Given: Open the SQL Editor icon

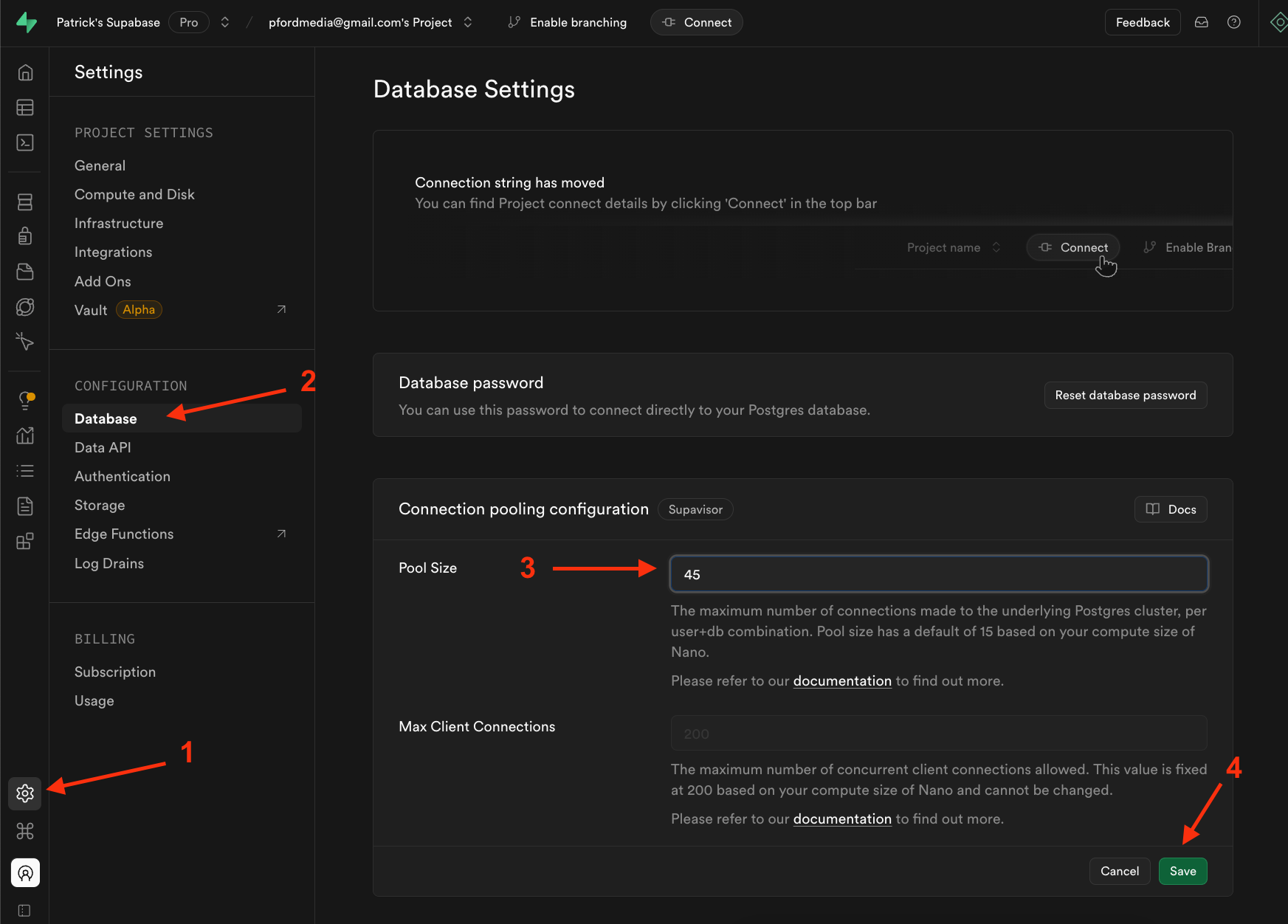Looking at the screenshot, I should [25, 142].
